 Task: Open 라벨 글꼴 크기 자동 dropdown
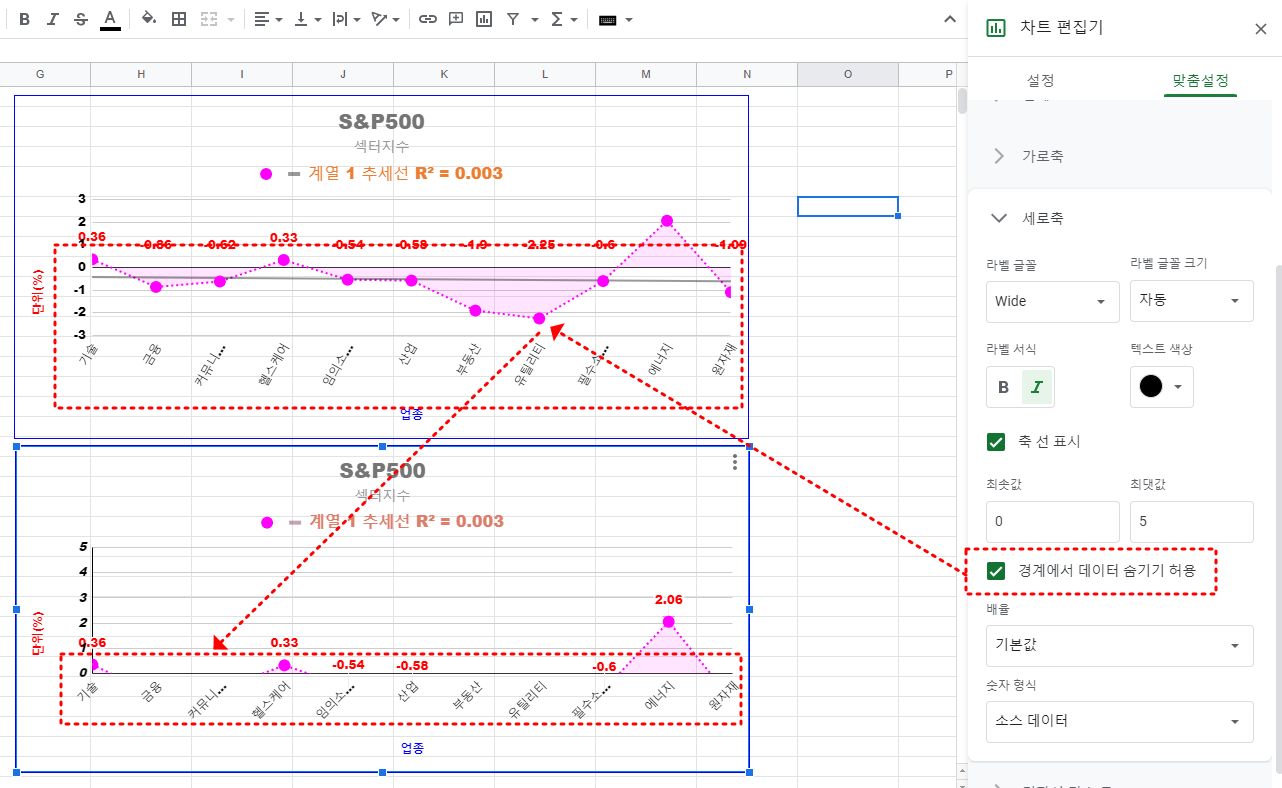(x=1191, y=300)
